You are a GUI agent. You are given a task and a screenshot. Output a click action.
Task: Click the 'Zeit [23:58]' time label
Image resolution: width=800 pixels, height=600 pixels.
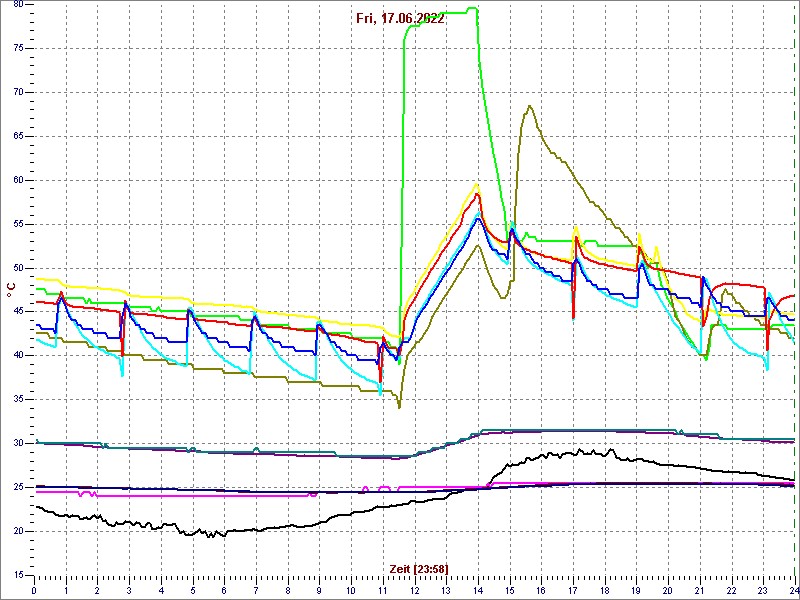pyautogui.click(x=418, y=569)
